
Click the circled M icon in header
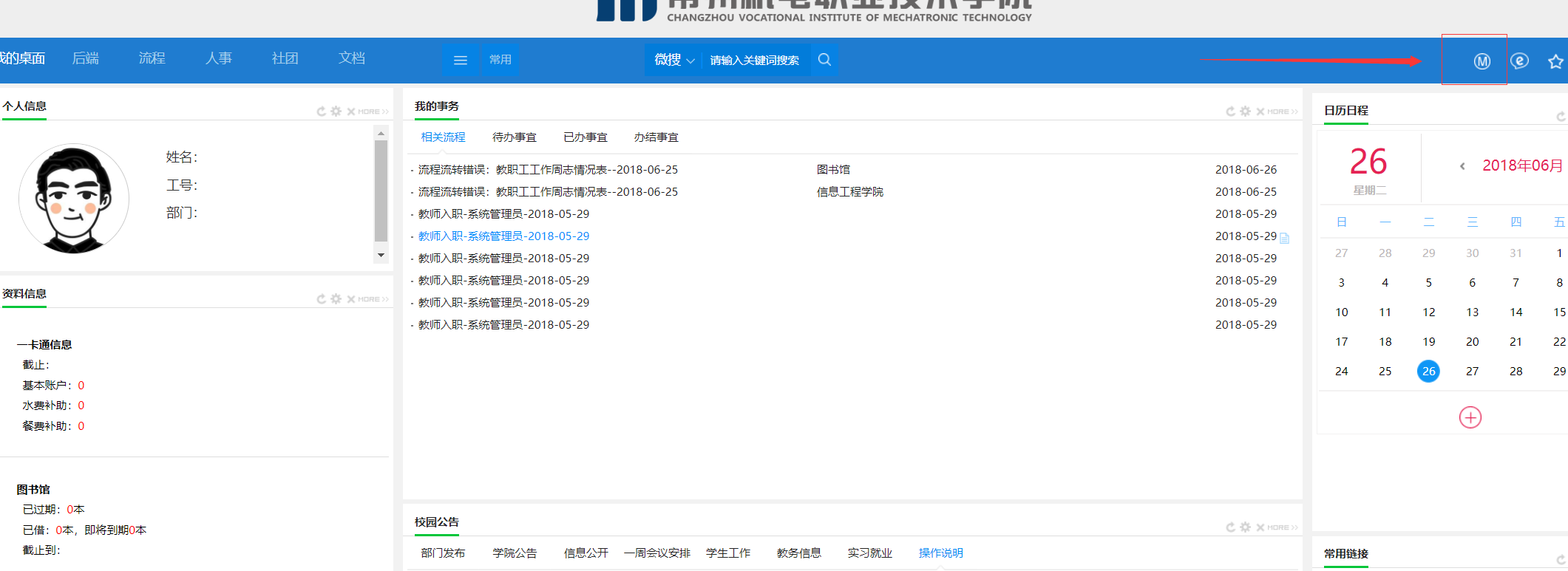(x=1482, y=61)
